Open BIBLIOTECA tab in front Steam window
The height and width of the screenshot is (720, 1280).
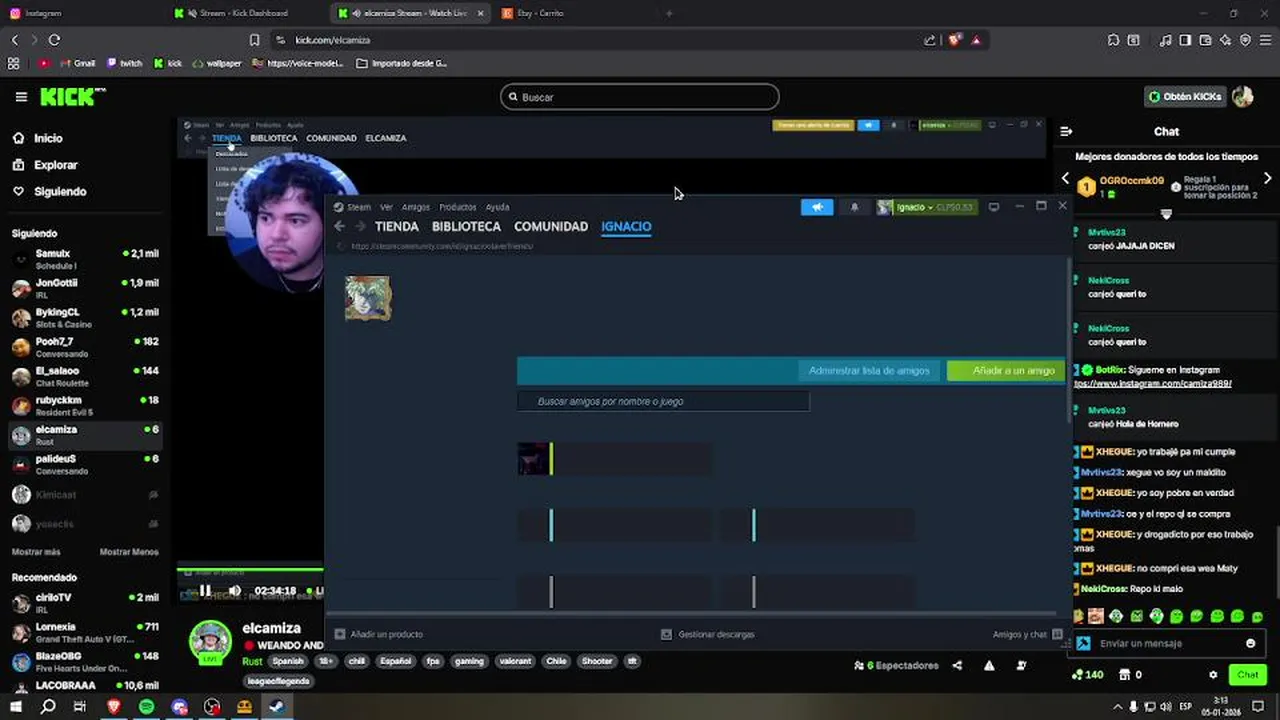tap(466, 227)
